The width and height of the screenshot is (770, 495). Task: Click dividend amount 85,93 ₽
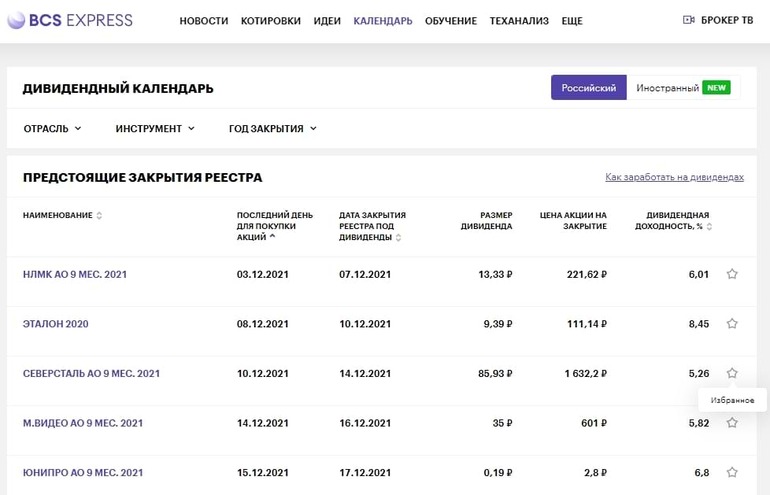tap(495, 374)
